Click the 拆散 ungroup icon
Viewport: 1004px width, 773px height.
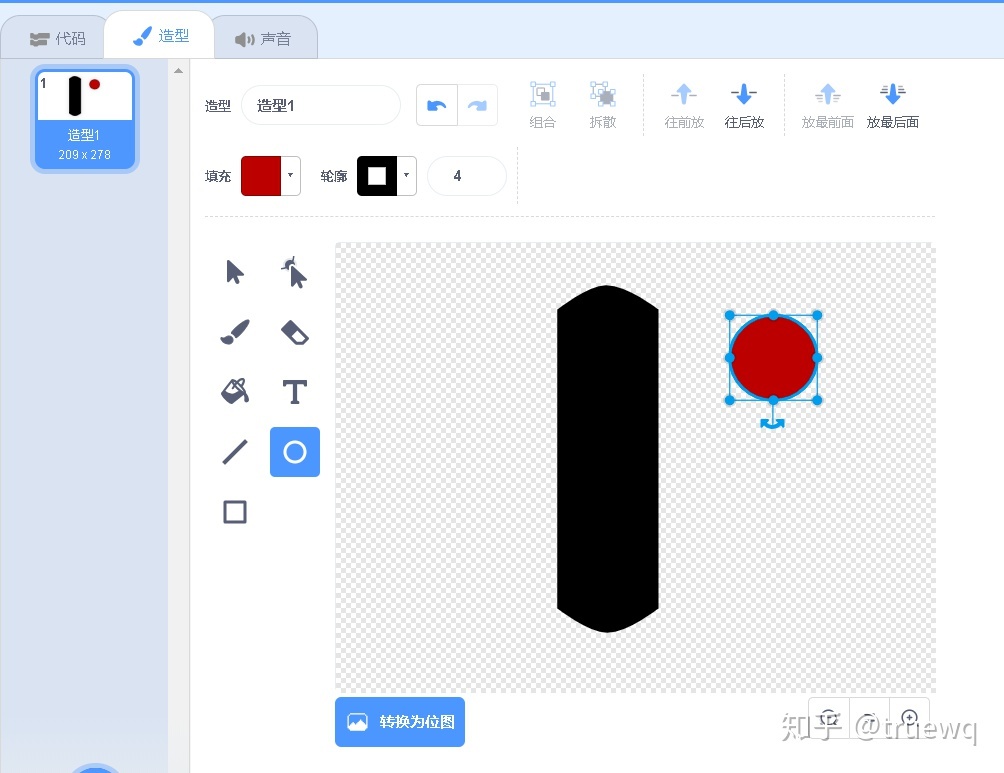point(603,105)
